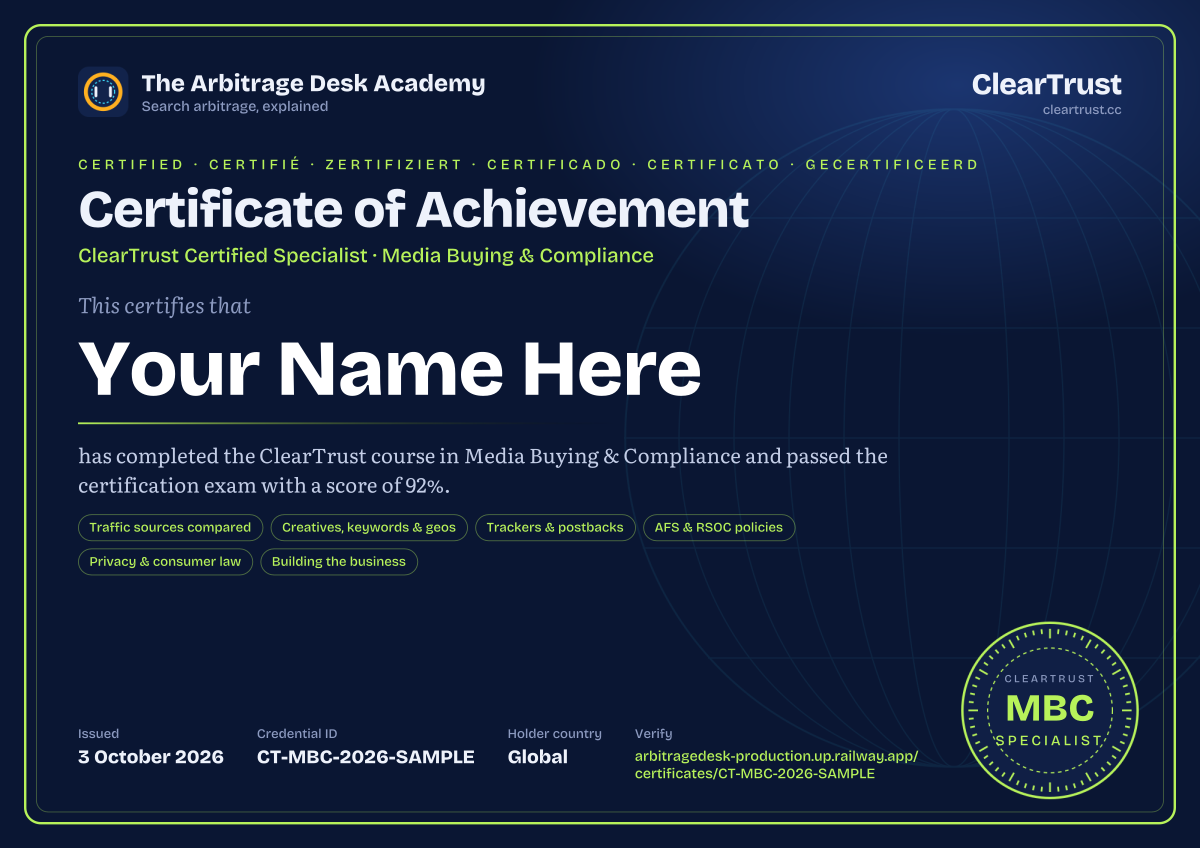Image resolution: width=1200 pixels, height=848 pixels.
Task: Open the arbitragedesk-production verification URL
Action: point(776,765)
